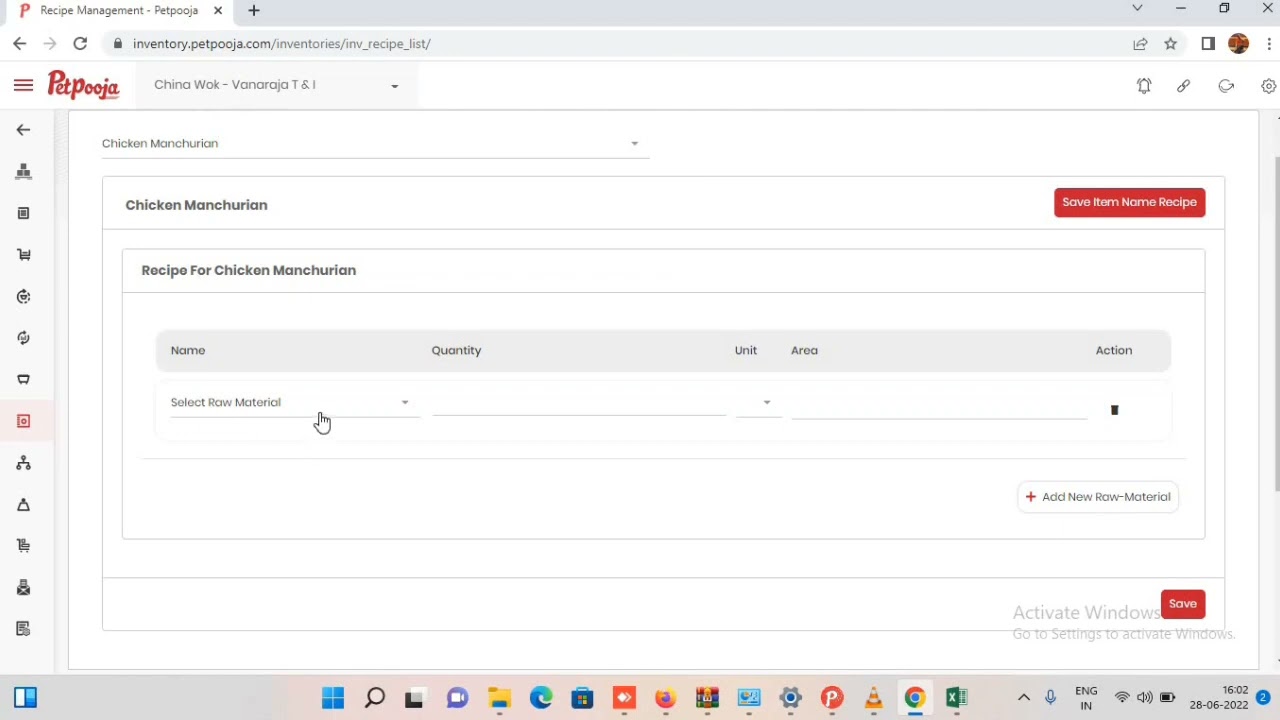
Task: Click the link chain icon in header
Action: (x=1184, y=86)
